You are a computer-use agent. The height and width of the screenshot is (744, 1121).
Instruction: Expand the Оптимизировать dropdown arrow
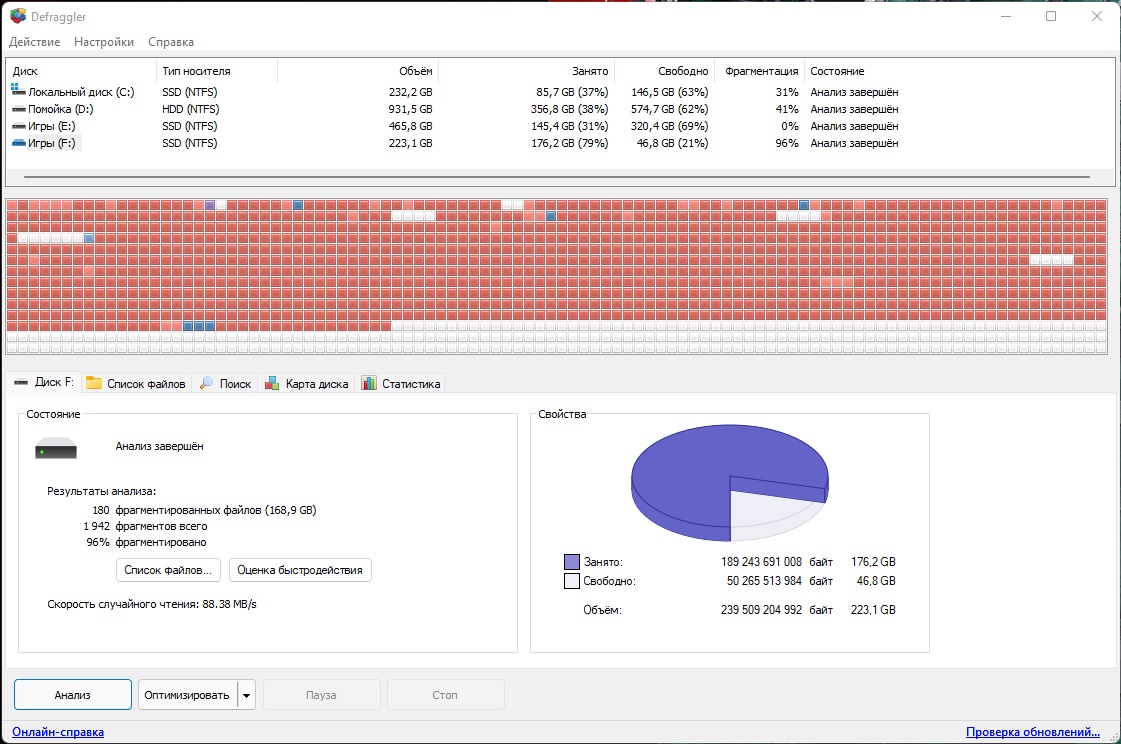click(x=246, y=695)
